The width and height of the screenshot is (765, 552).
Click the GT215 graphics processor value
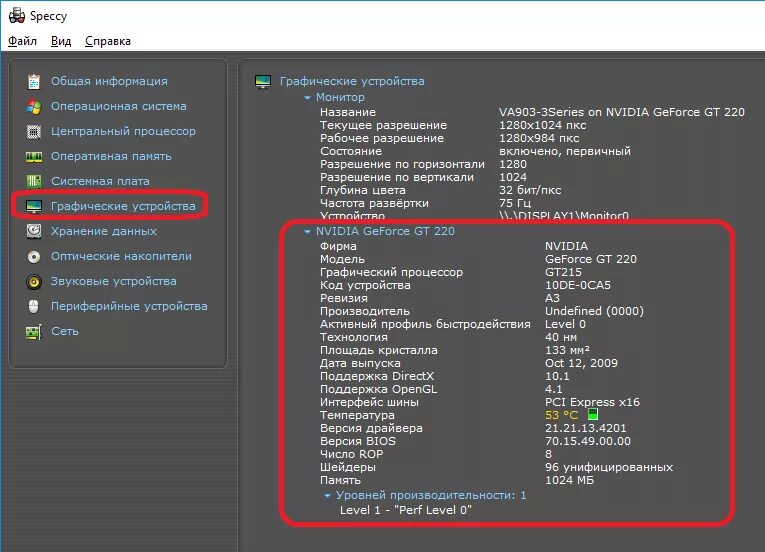point(564,272)
